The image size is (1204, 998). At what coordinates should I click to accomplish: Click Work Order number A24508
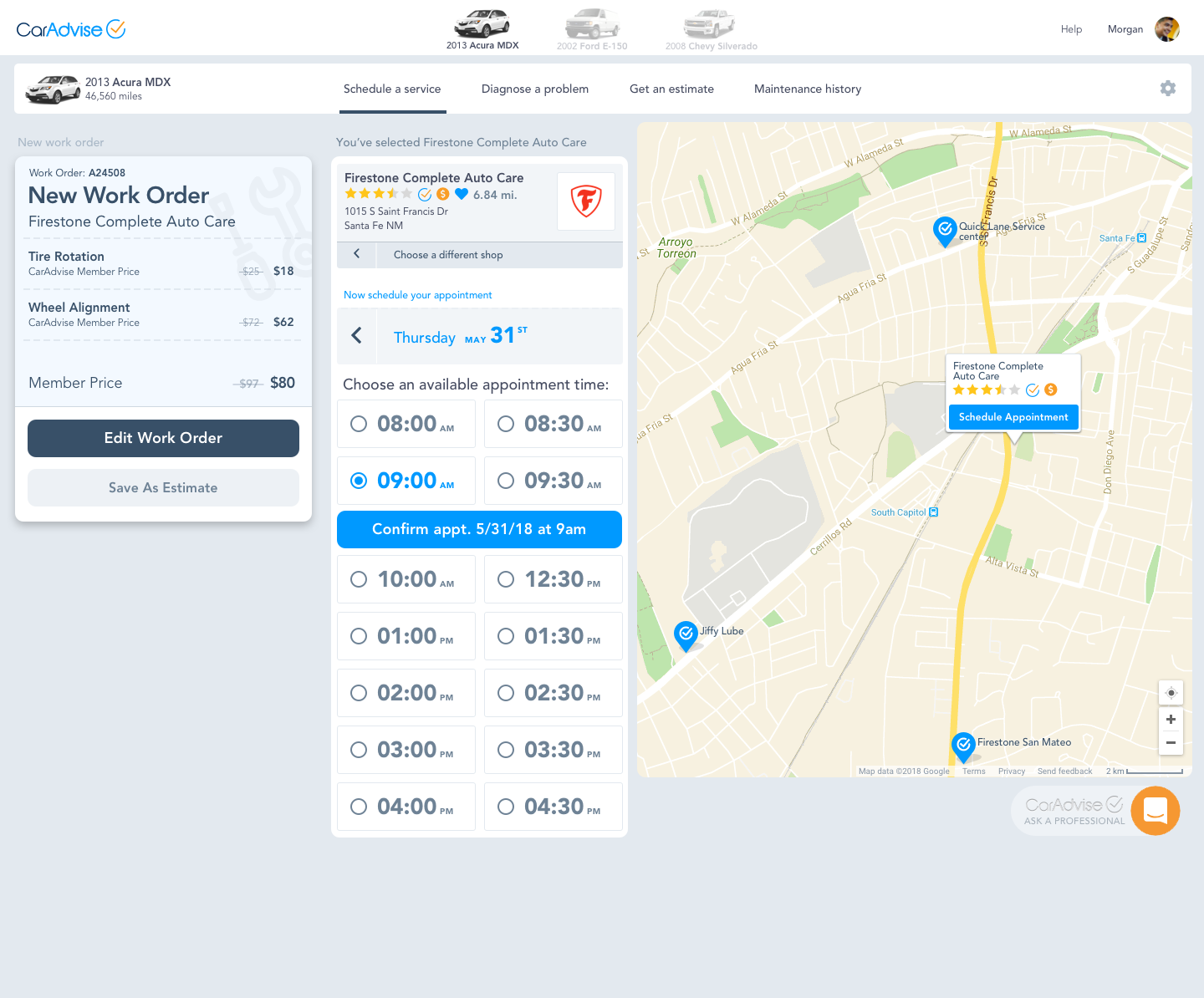coord(107,173)
